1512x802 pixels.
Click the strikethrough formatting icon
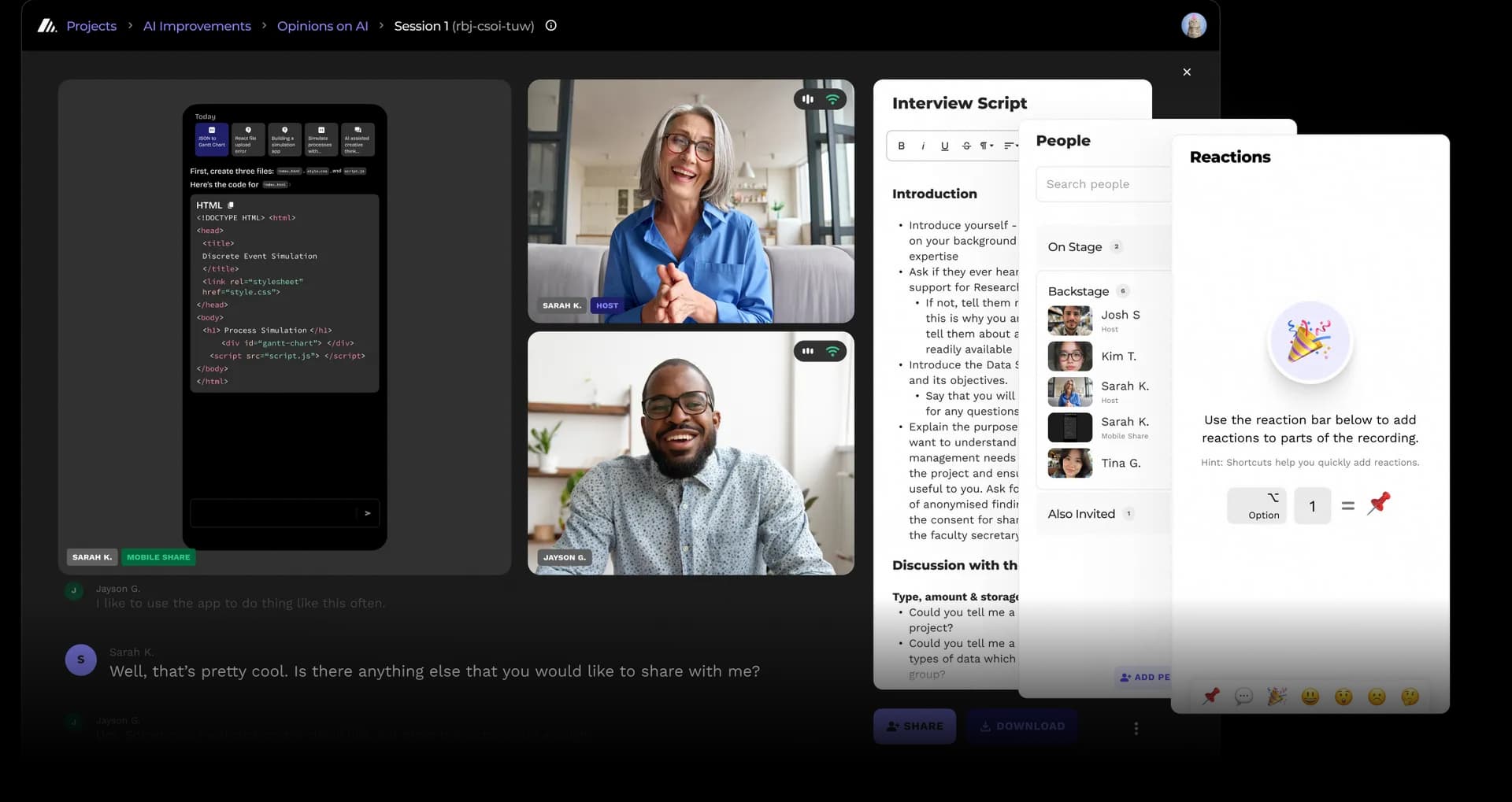(x=966, y=146)
